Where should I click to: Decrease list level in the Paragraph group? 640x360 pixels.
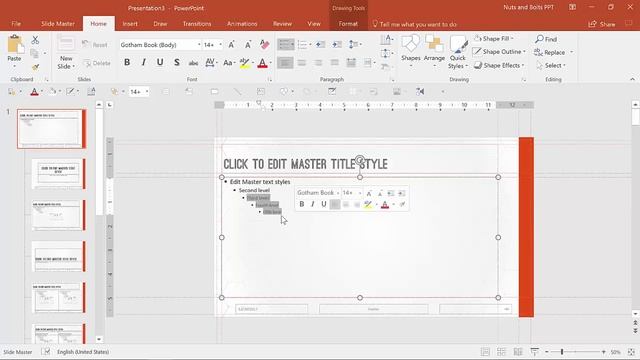tap(320, 44)
